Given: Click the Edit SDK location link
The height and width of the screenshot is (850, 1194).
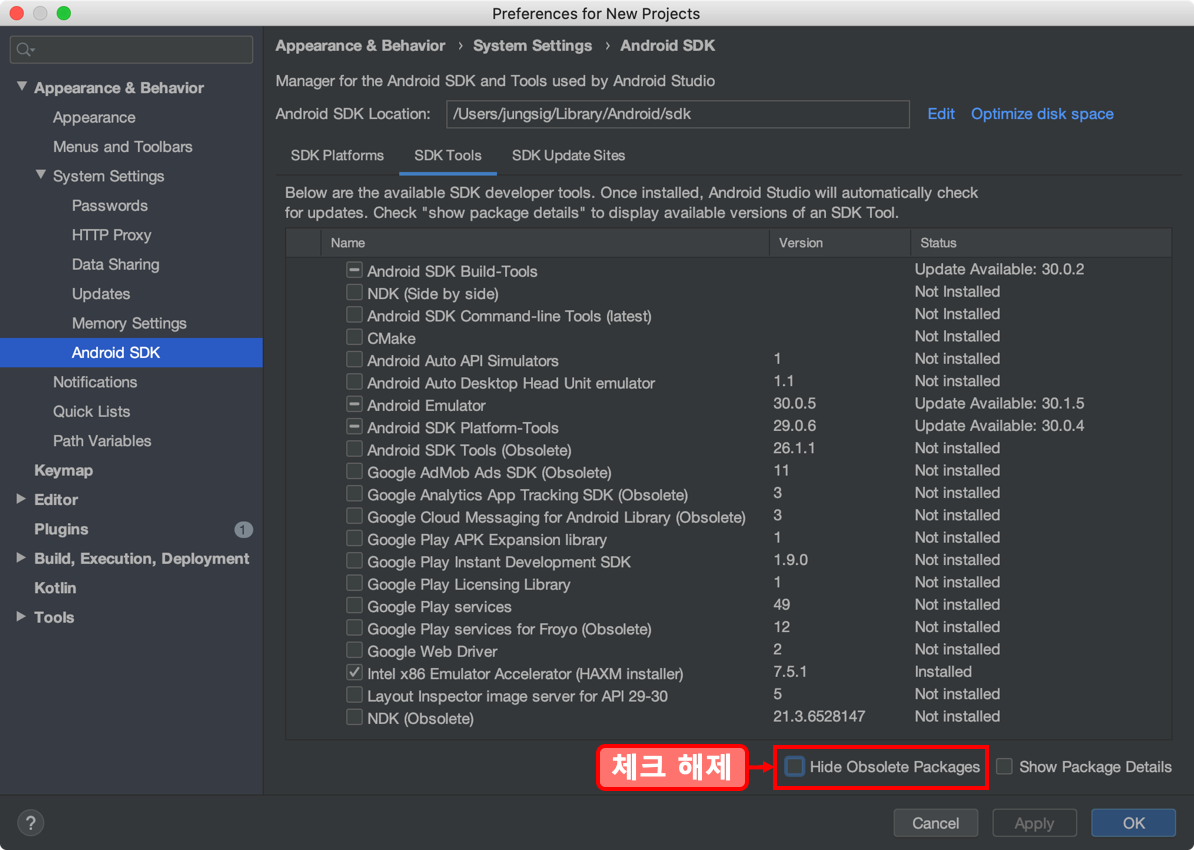Looking at the screenshot, I should 941,113.
